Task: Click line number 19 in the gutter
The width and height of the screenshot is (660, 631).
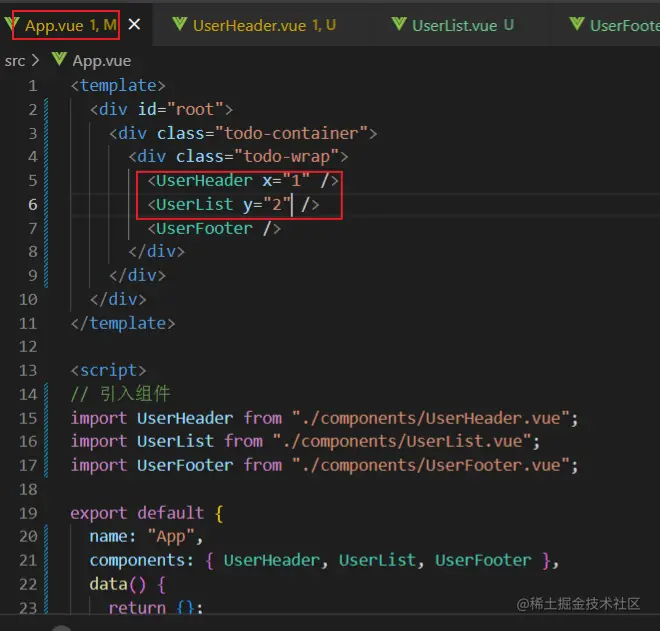Action: click(x=28, y=513)
